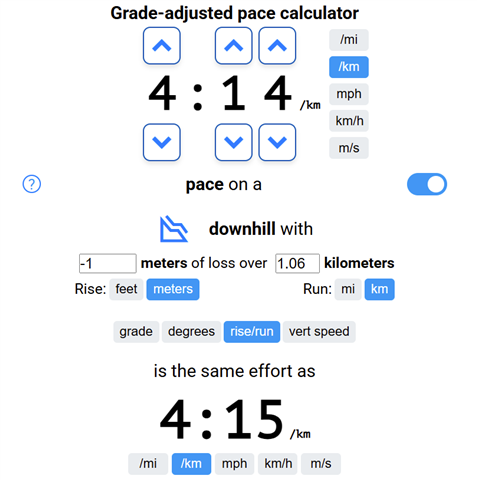Select /mi as input pace unit
This screenshot has height=480, width=477.
coord(349,40)
